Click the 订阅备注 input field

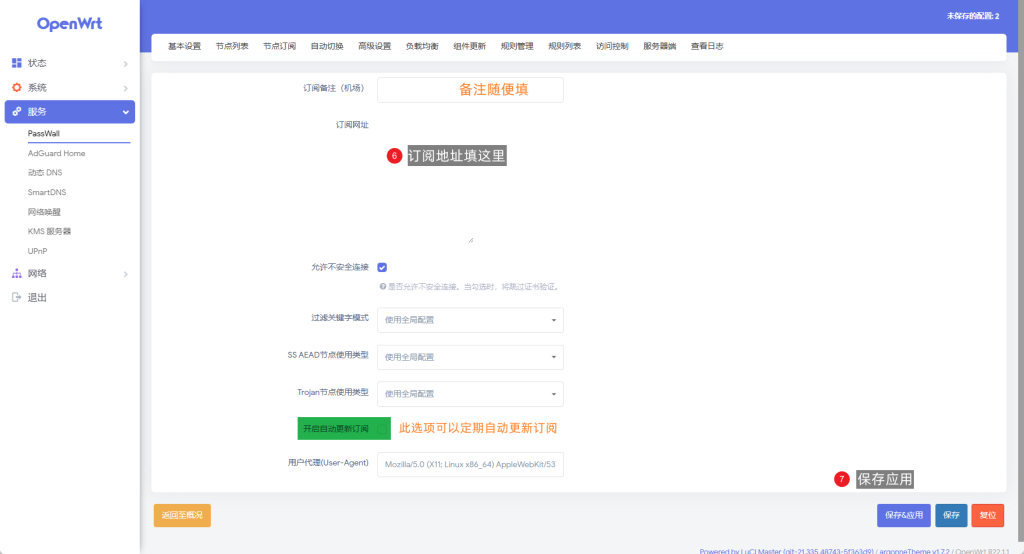pyautogui.click(x=470, y=90)
